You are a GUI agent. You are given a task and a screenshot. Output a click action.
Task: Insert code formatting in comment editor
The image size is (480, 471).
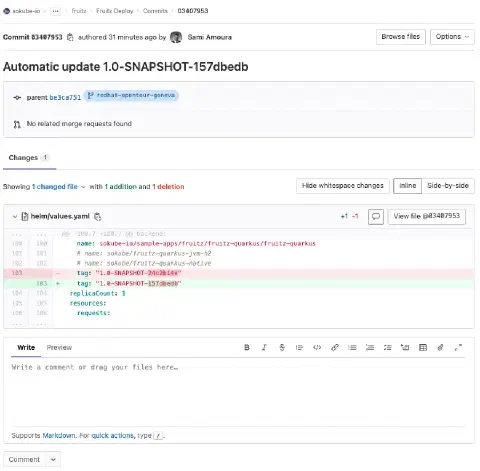coord(317,347)
